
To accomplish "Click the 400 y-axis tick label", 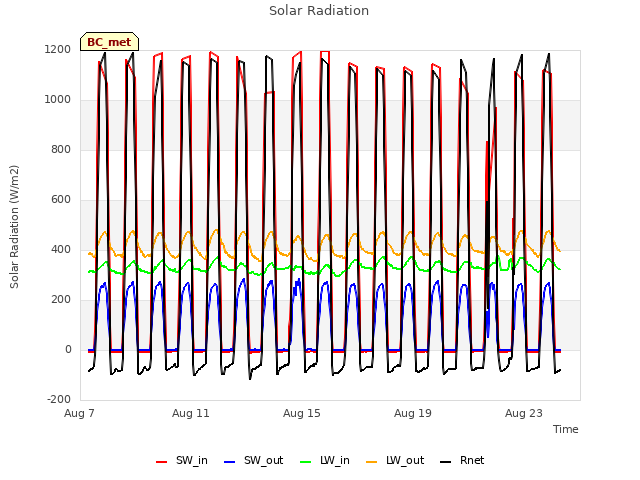I will click(x=61, y=250).
